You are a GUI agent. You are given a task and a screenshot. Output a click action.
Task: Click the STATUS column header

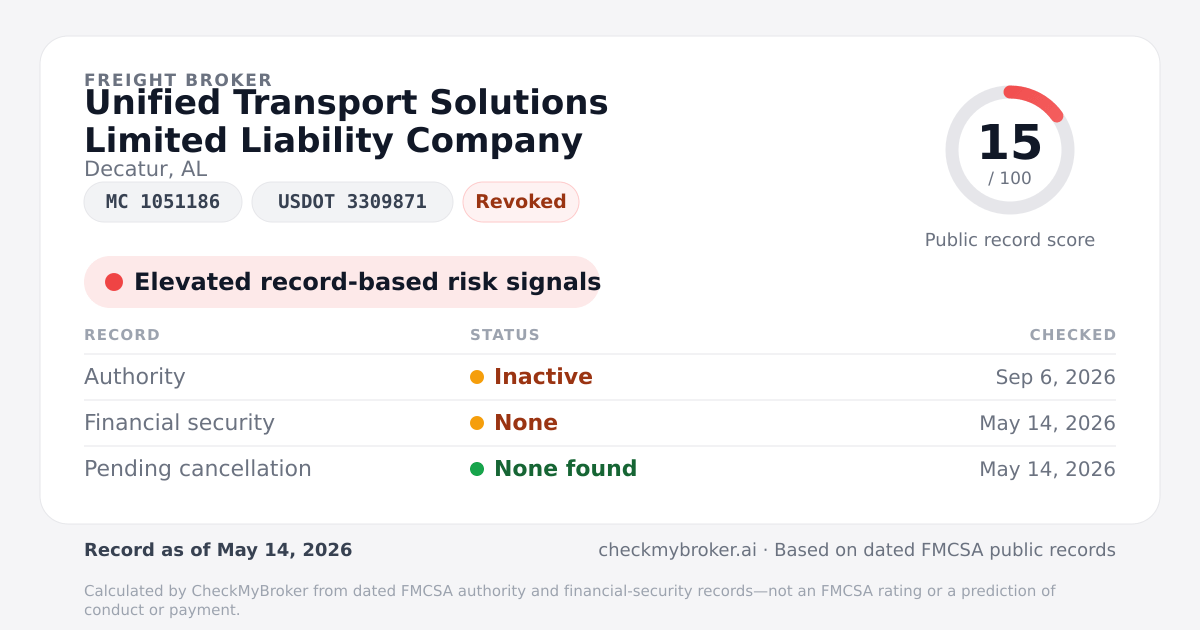pos(505,335)
